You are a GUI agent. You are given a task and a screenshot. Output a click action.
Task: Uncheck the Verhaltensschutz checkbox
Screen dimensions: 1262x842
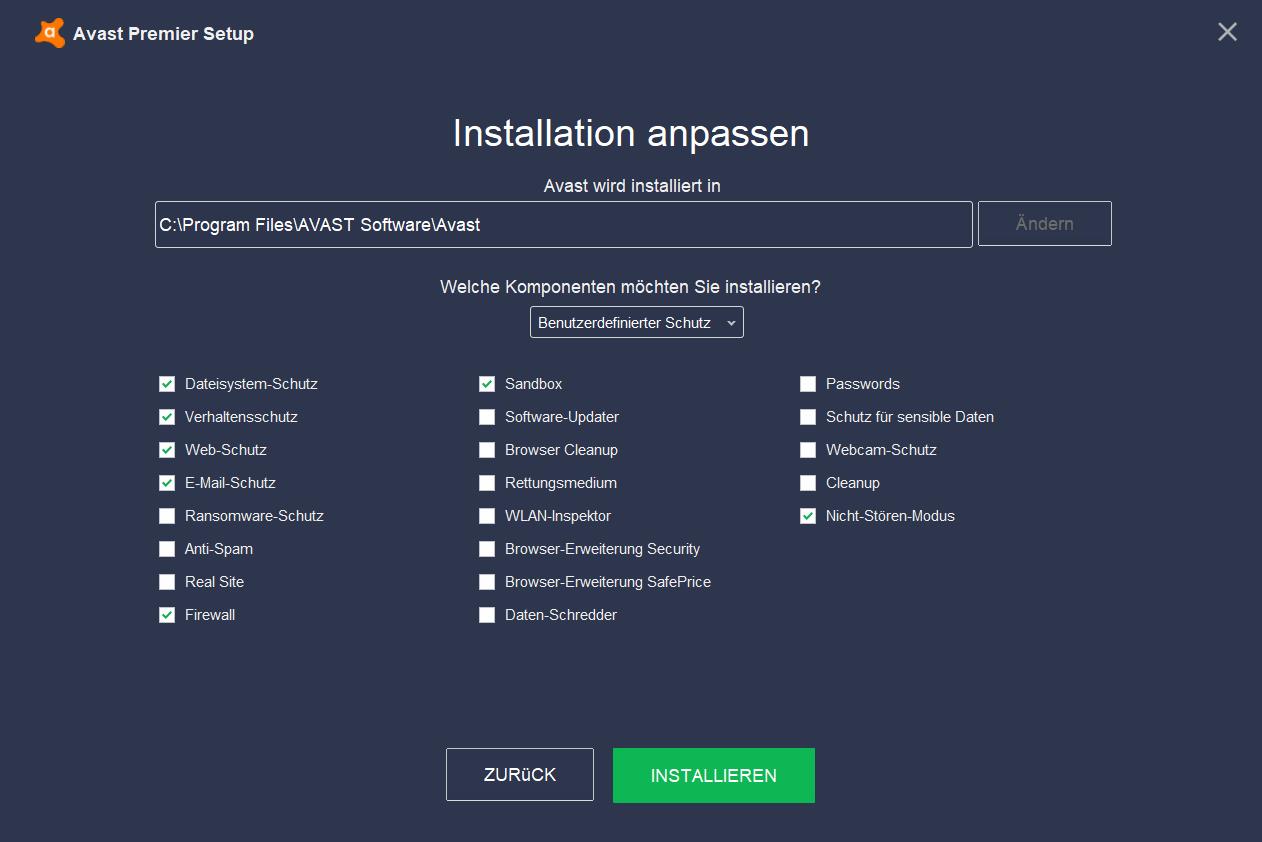click(x=167, y=417)
